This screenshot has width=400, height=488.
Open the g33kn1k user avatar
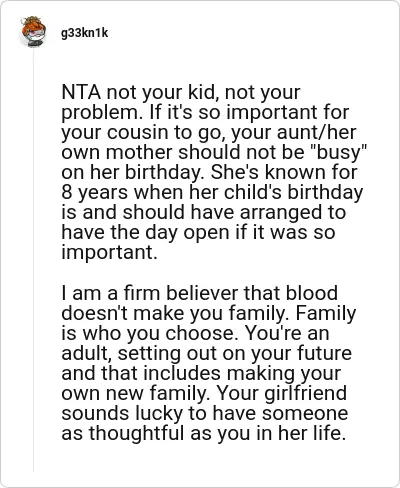click(33, 31)
